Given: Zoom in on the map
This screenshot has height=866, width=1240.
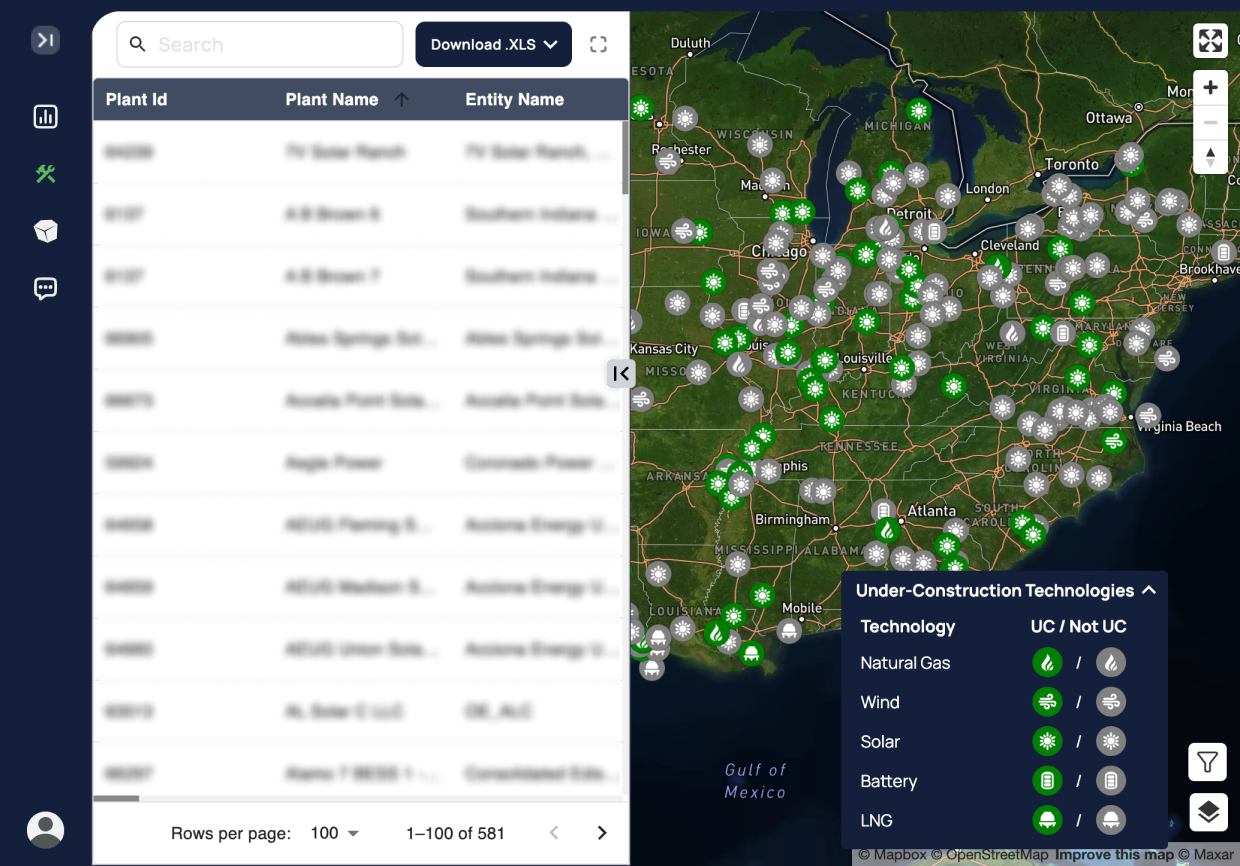Looking at the screenshot, I should coord(1210,88).
